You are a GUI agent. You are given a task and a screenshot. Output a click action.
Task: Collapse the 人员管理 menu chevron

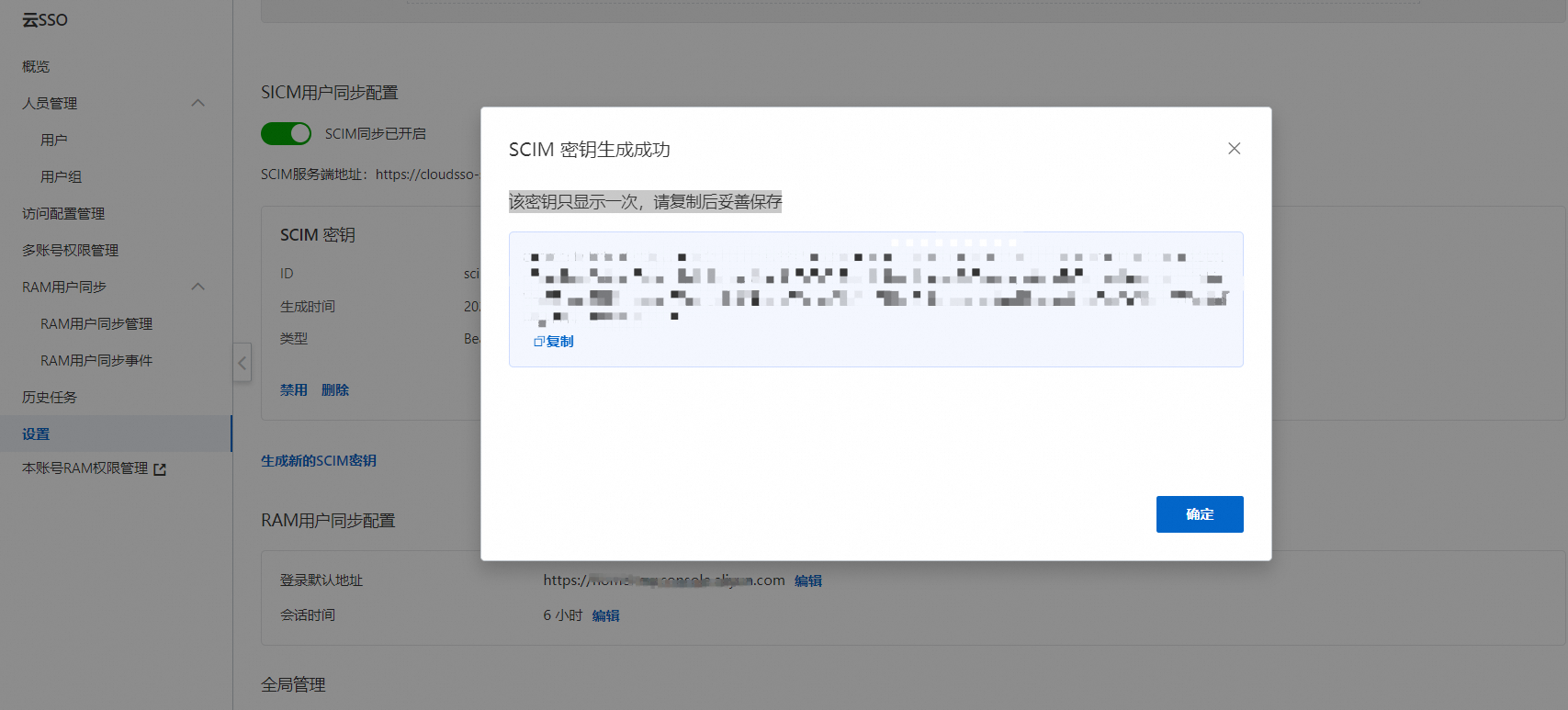pyautogui.click(x=197, y=103)
